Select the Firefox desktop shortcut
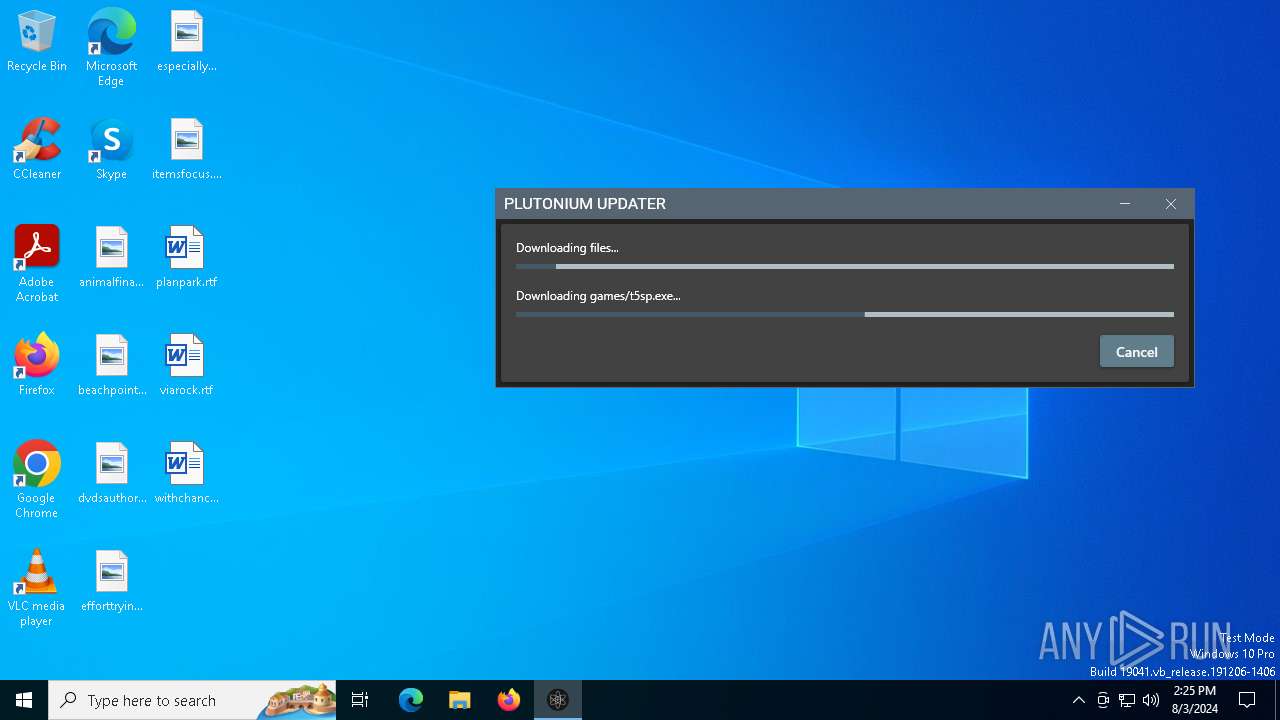 (37, 366)
